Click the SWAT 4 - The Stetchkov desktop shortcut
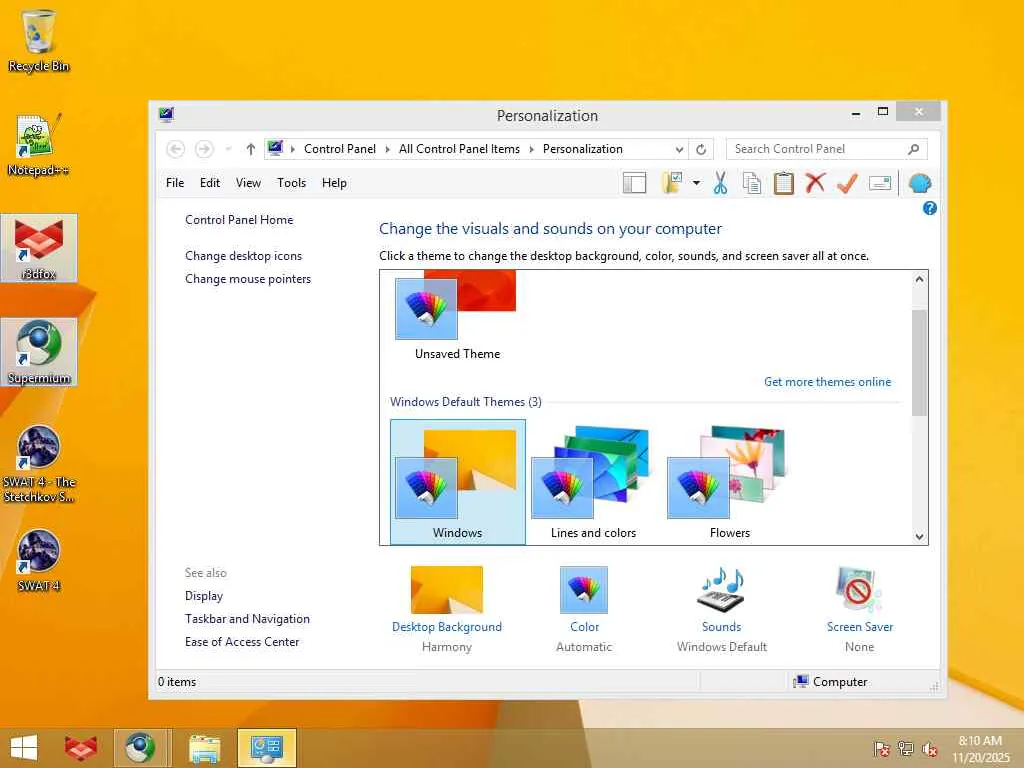 [x=39, y=464]
